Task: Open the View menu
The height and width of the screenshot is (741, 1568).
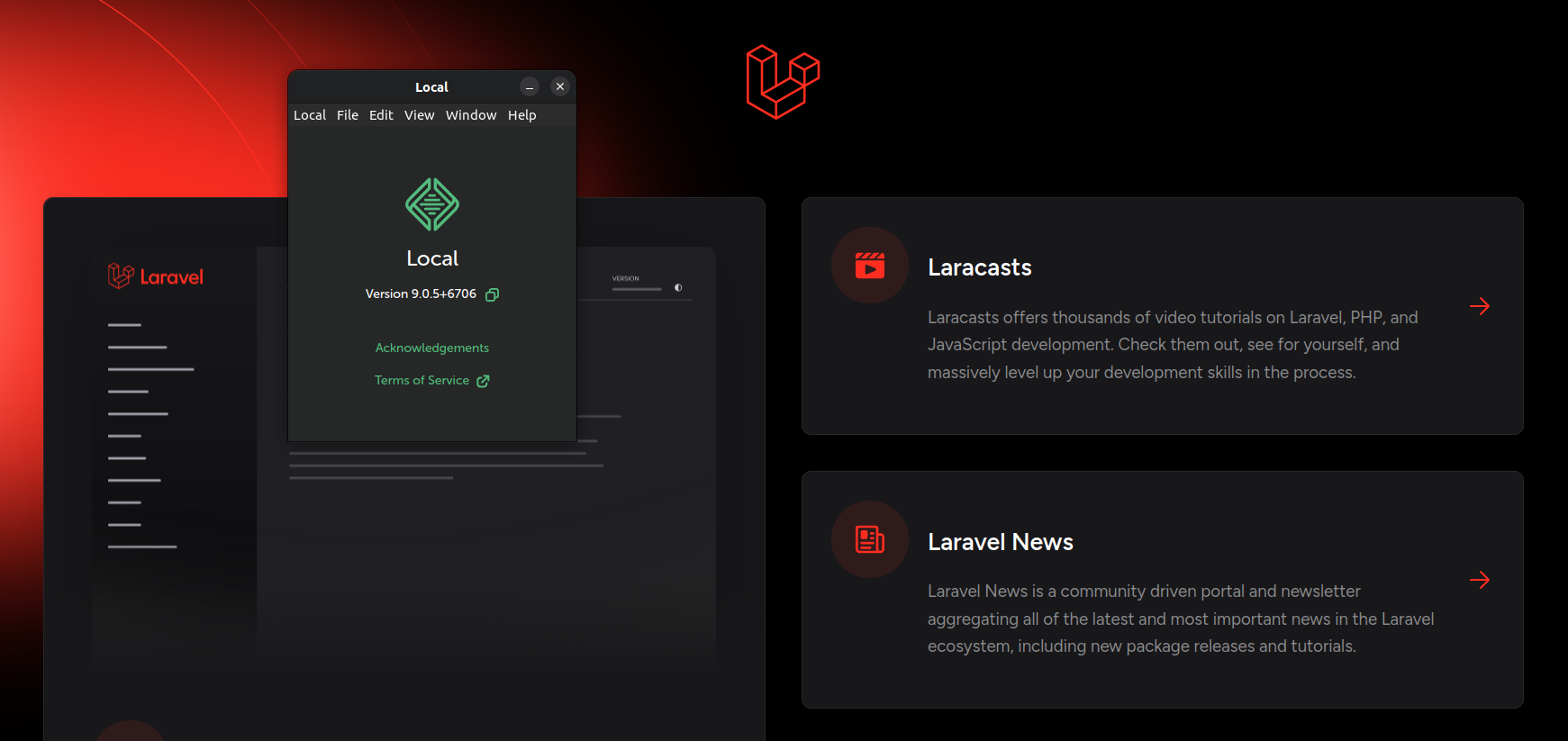Action: (x=419, y=115)
